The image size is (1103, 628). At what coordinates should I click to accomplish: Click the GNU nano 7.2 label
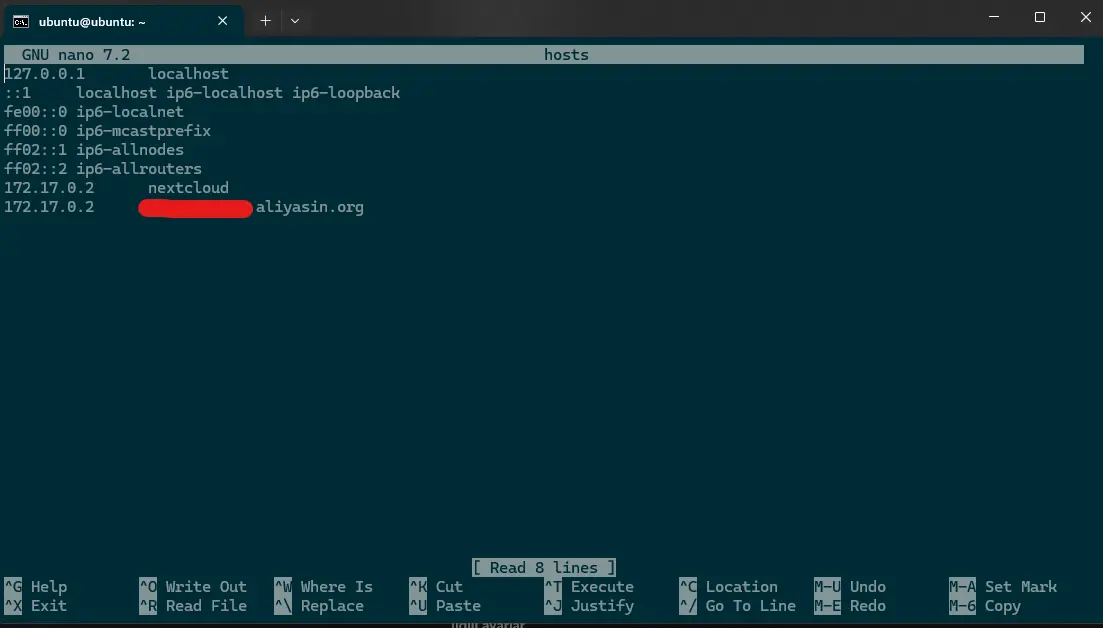(x=76, y=55)
